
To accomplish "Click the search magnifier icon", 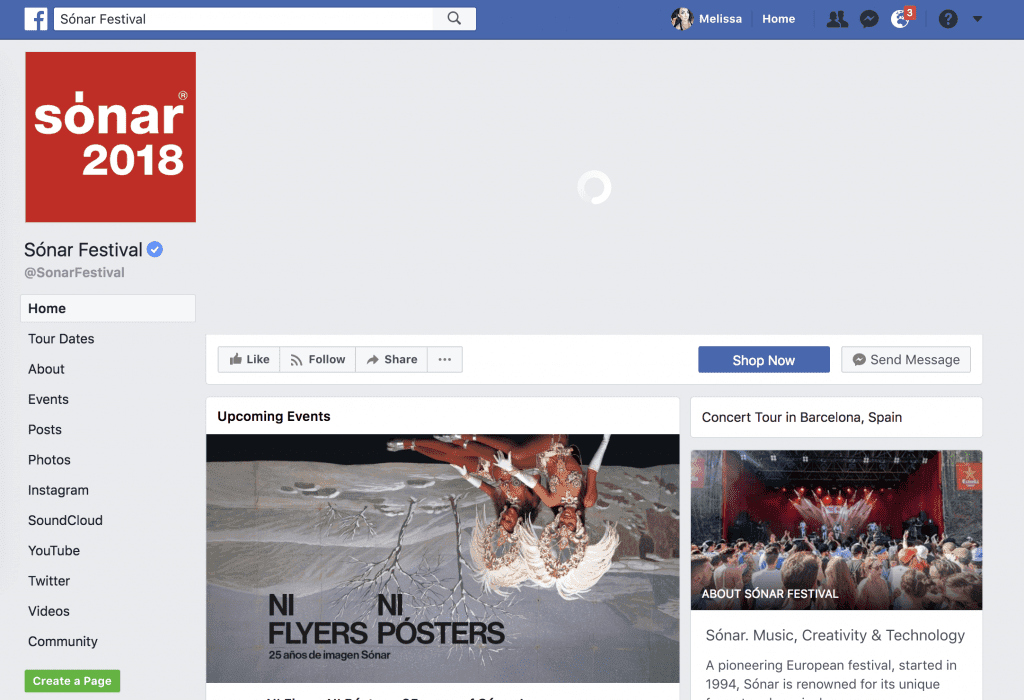I will point(454,19).
